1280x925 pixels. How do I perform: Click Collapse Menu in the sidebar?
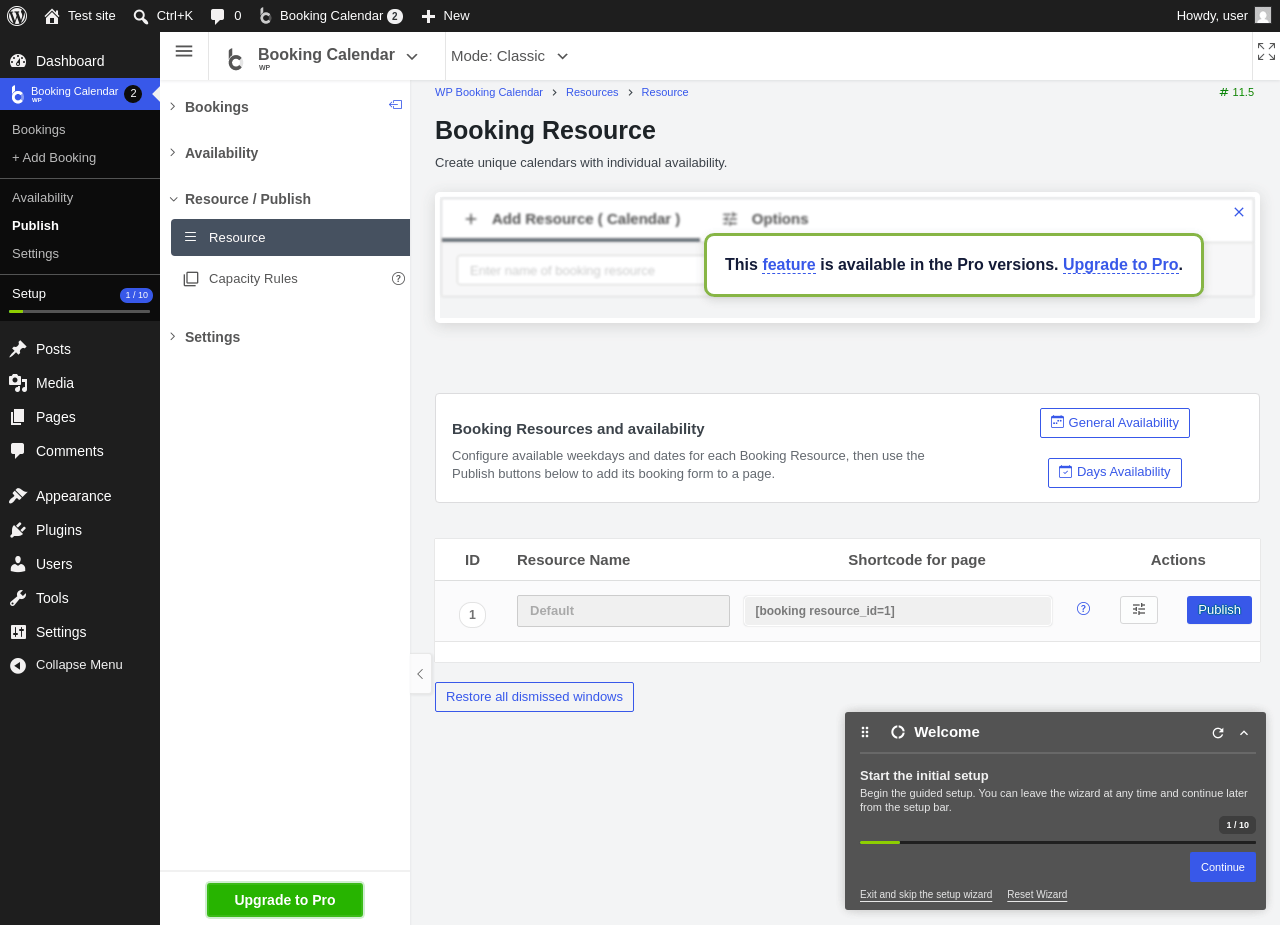pyautogui.click(x=80, y=665)
